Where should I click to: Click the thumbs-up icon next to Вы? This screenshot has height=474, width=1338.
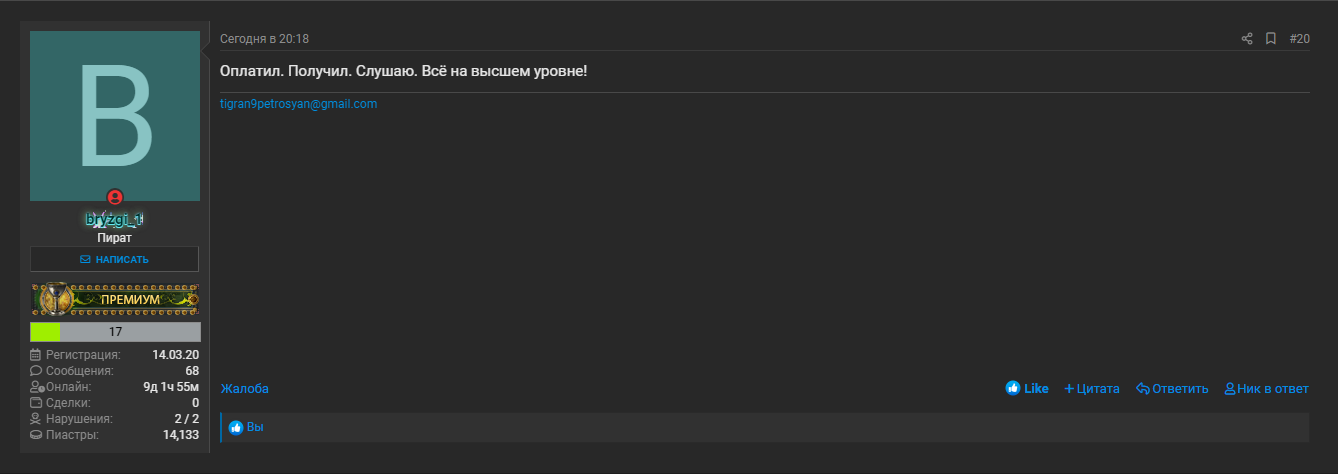[236, 427]
